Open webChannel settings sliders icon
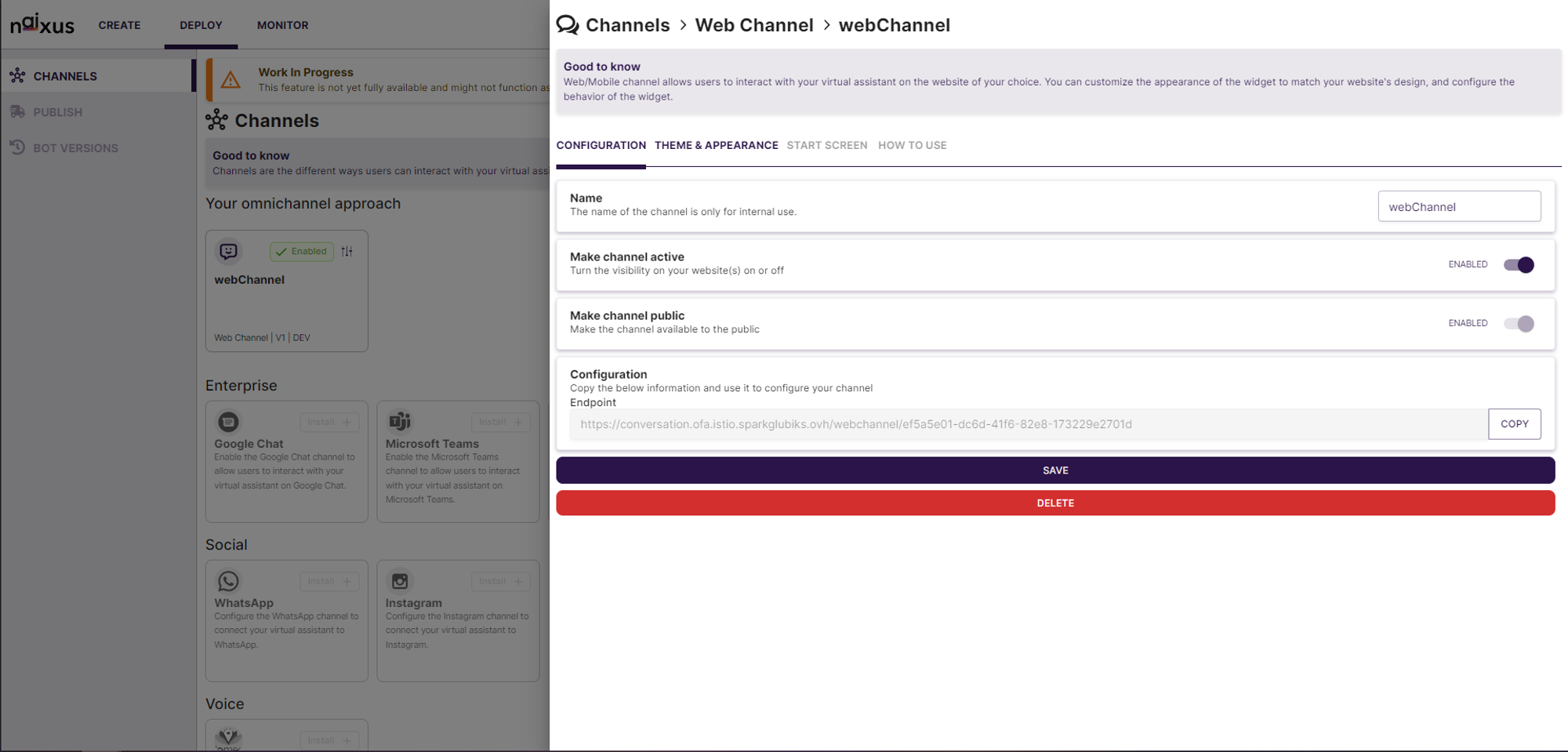The height and width of the screenshot is (752, 1568). coord(347,252)
